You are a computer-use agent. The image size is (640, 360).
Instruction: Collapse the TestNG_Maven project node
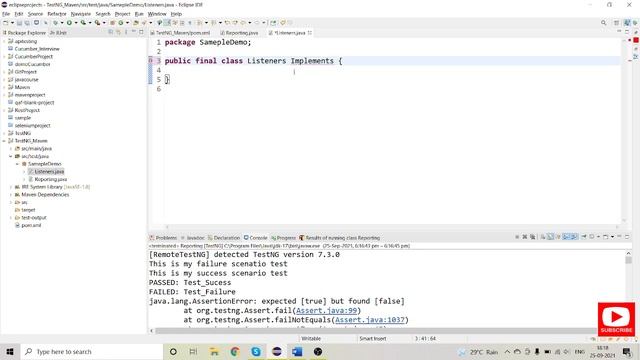pyautogui.click(x=4, y=141)
